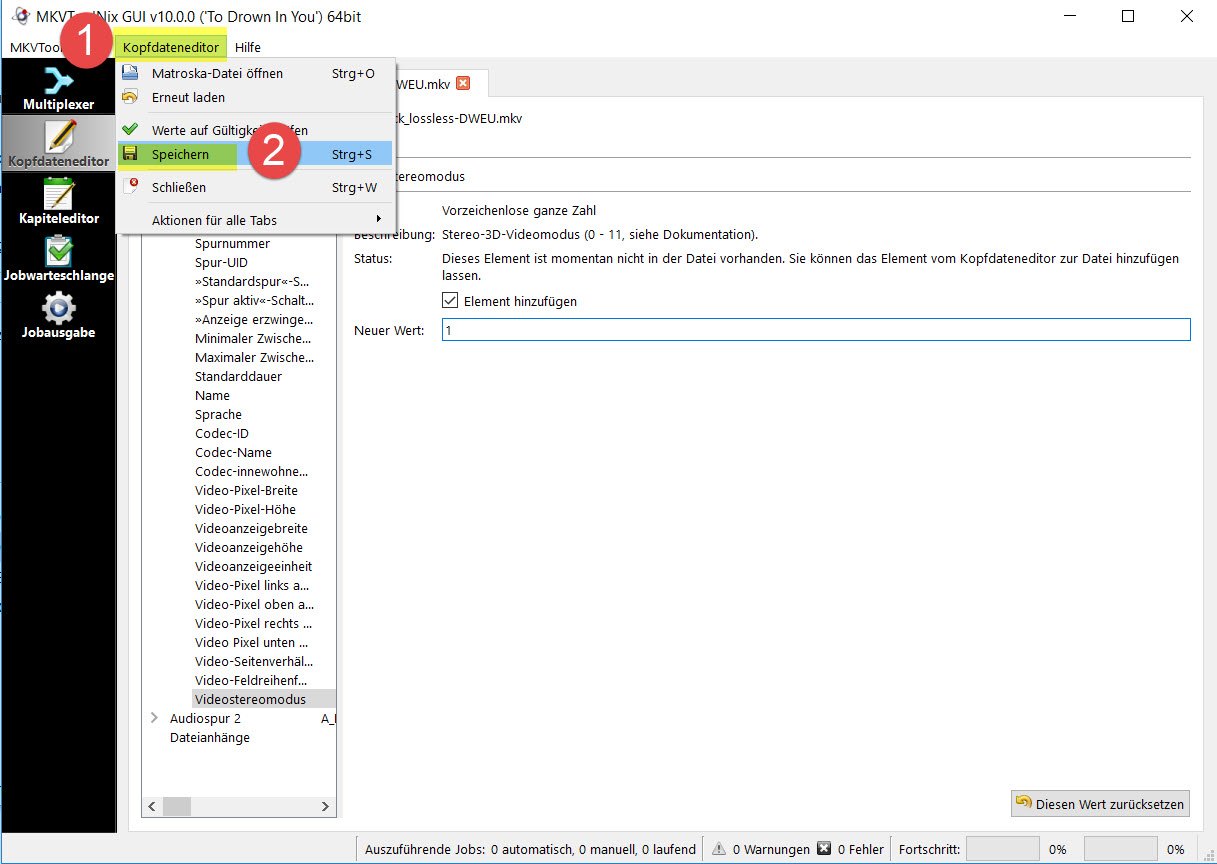Viewport: 1217px width, 864px height.
Task: Open the Aktionen für alle Tabs submenu
Action: tap(255, 220)
